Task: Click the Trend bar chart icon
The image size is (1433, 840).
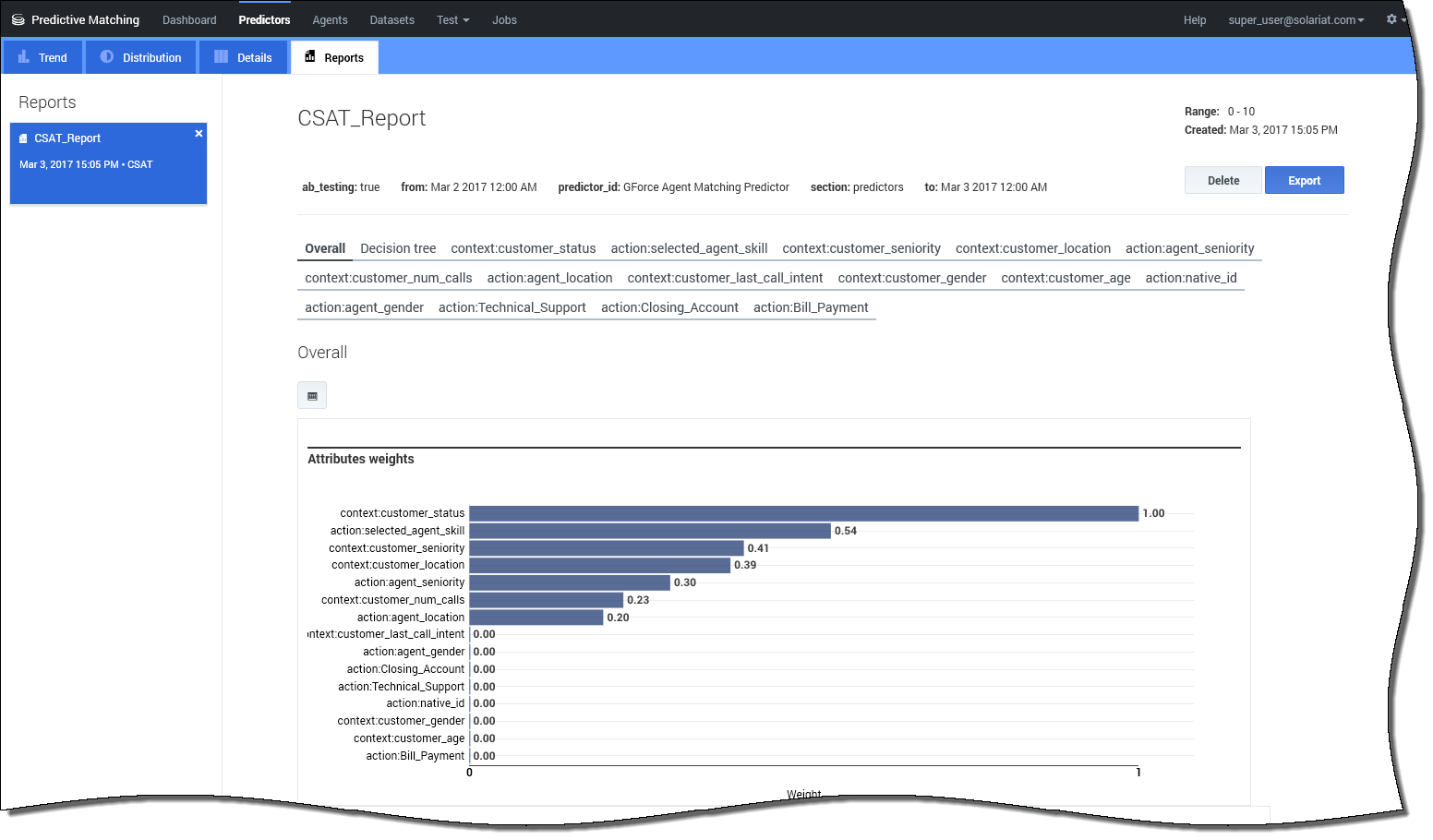Action: click(24, 57)
